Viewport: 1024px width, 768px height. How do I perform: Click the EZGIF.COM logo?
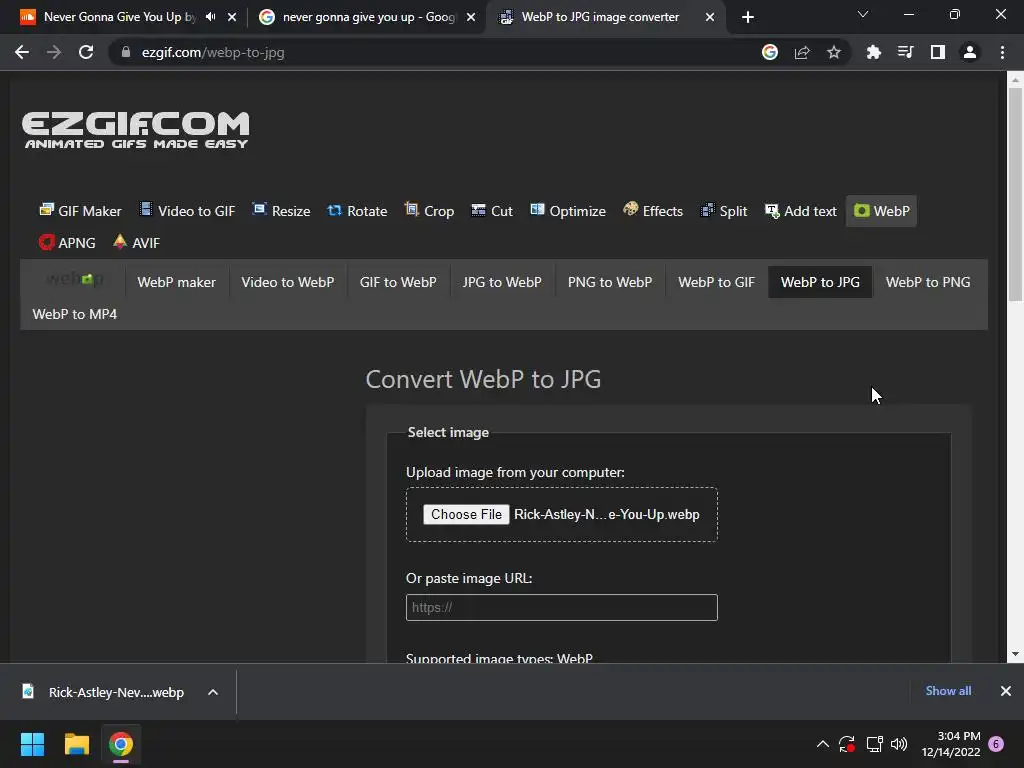[136, 131]
